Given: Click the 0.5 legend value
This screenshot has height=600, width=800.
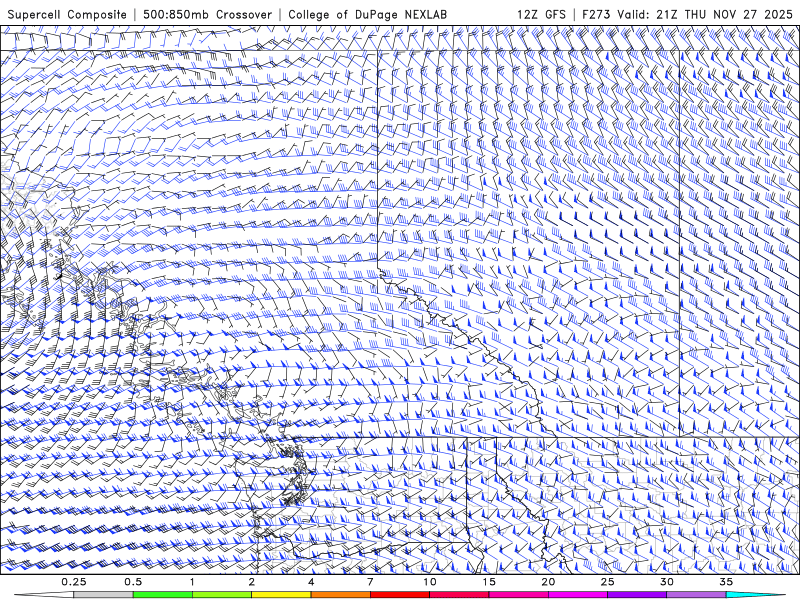Looking at the screenshot, I should (x=133, y=582).
